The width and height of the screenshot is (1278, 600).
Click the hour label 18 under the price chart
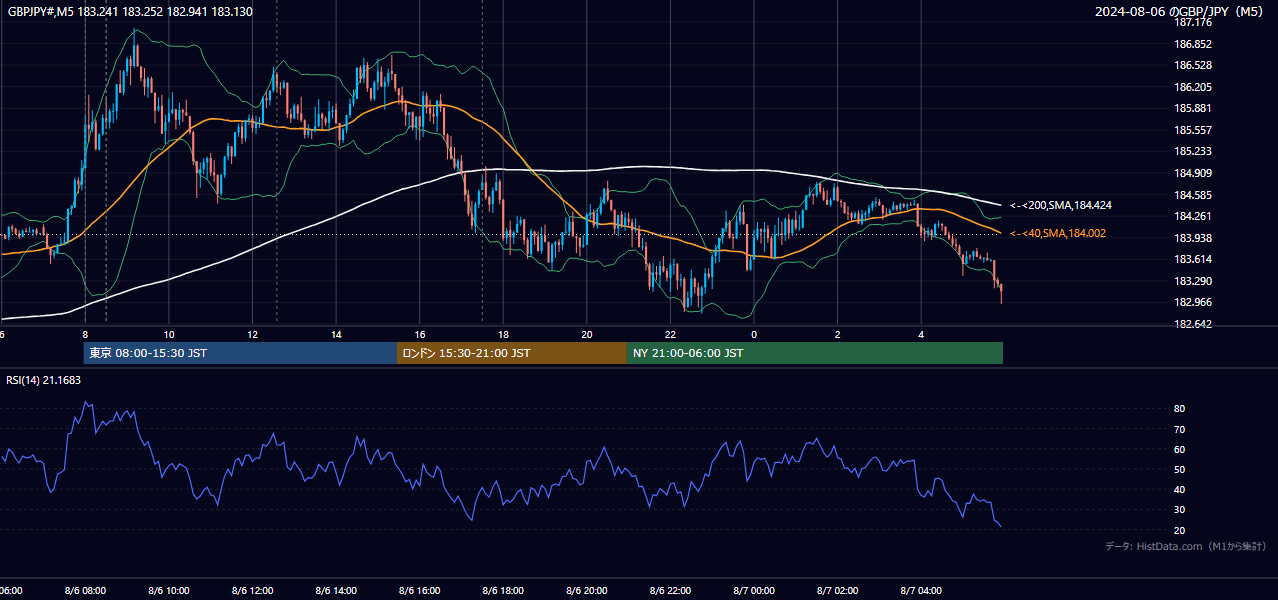[x=503, y=335]
